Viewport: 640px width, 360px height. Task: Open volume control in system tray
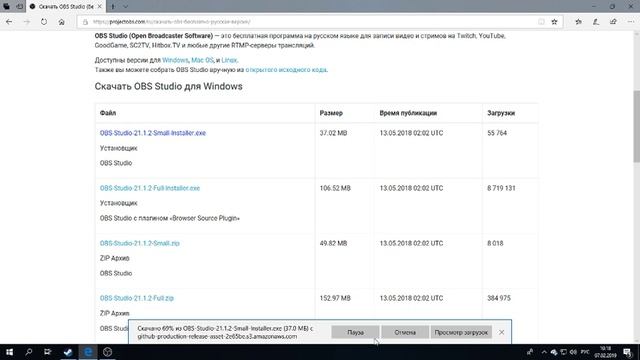pyautogui.click(x=573, y=352)
